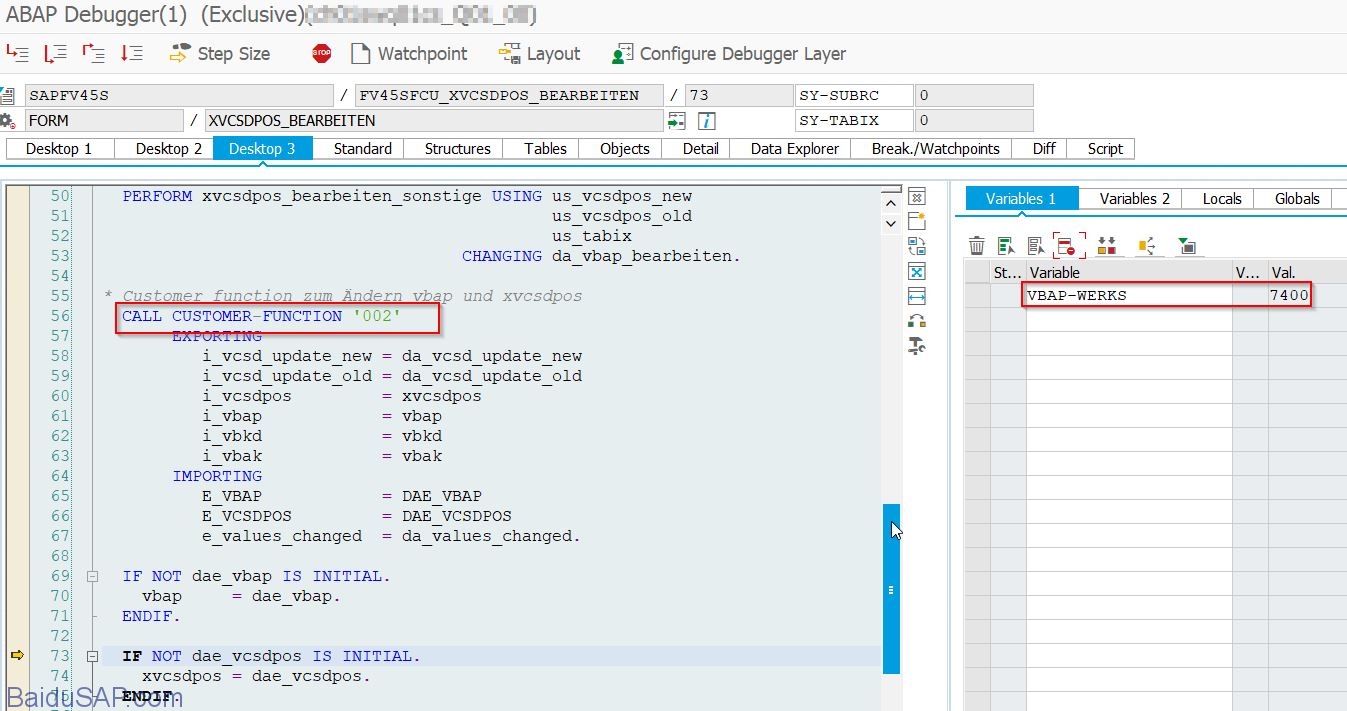Click the trash delete icon in Variables
The height and width of the screenshot is (711, 1347).
coord(977,246)
